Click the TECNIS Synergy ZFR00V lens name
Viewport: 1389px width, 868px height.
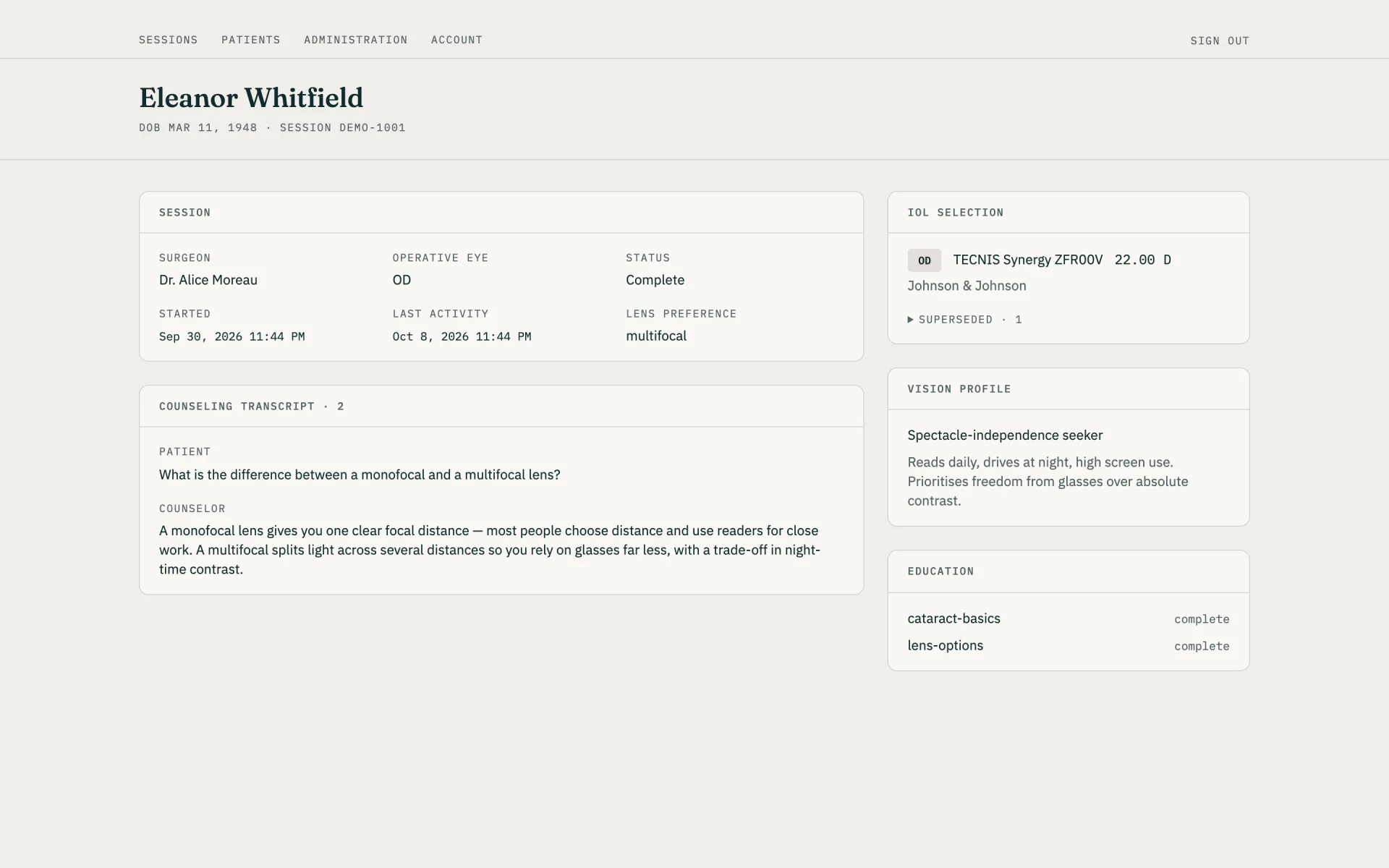click(x=1027, y=260)
